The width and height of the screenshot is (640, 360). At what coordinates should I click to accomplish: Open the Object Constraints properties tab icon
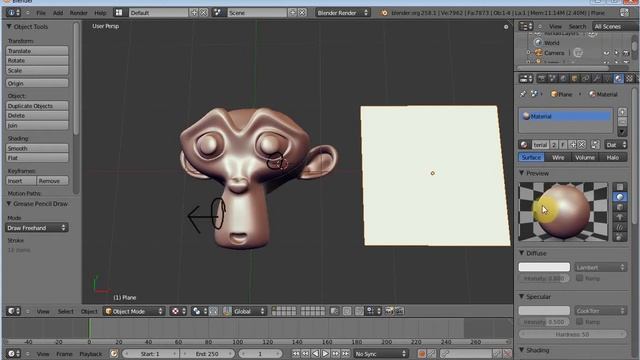pos(586,78)
